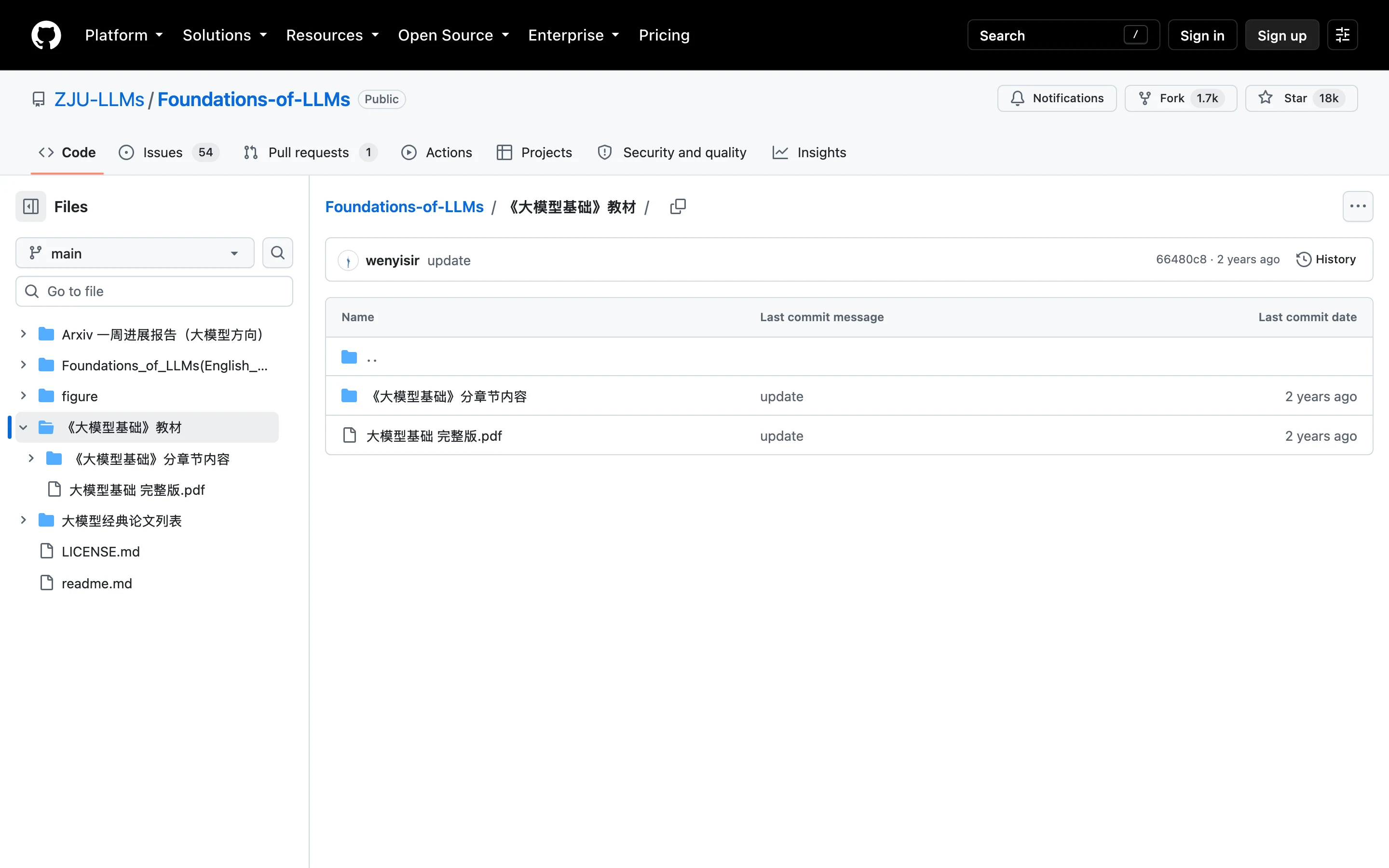This screenshot has width=1389, height=868.
Task: Go to the Pricing page
Action: (x=664, y=35)
